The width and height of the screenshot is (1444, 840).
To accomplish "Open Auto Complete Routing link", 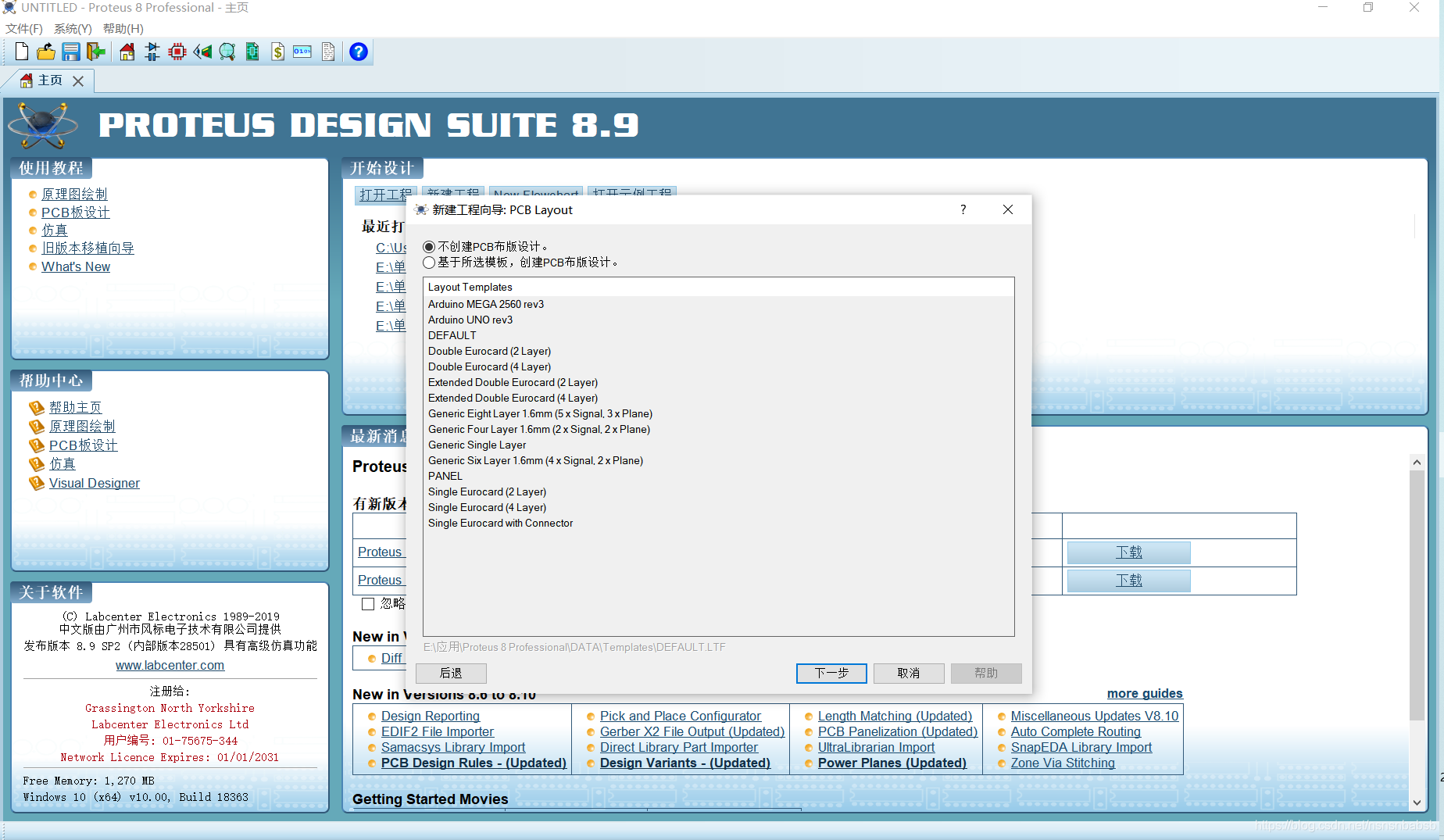I will (1075, 732).
